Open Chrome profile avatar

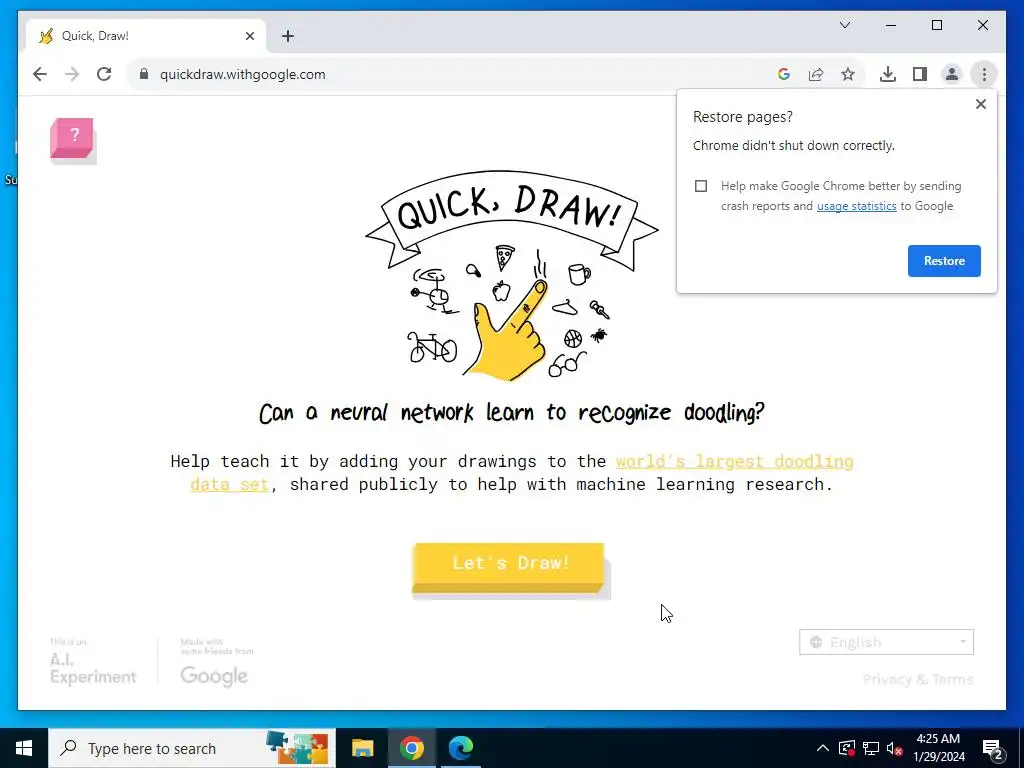point(952,74)
